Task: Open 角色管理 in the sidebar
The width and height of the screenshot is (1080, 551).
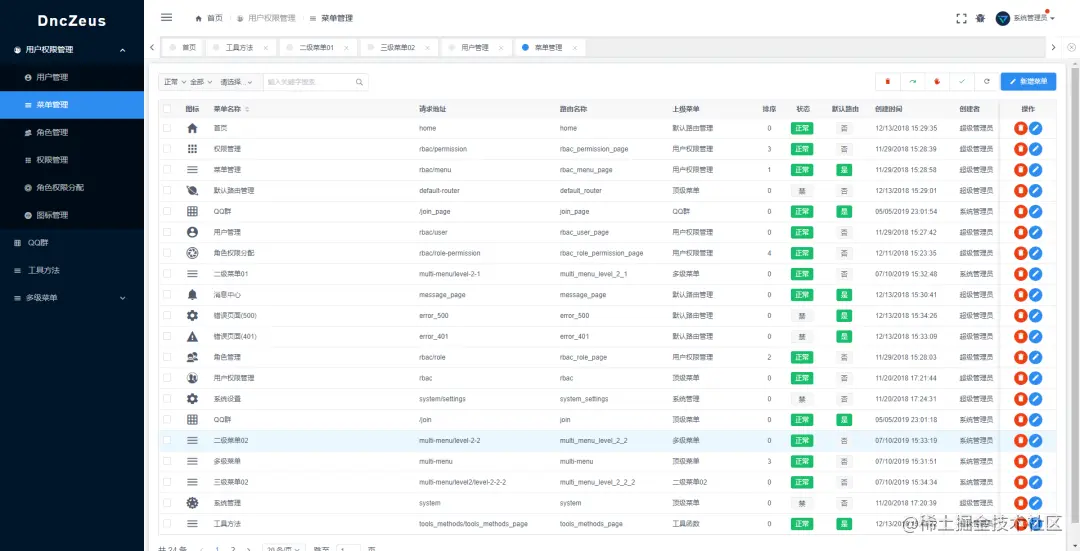Action: tap(72, 132)
